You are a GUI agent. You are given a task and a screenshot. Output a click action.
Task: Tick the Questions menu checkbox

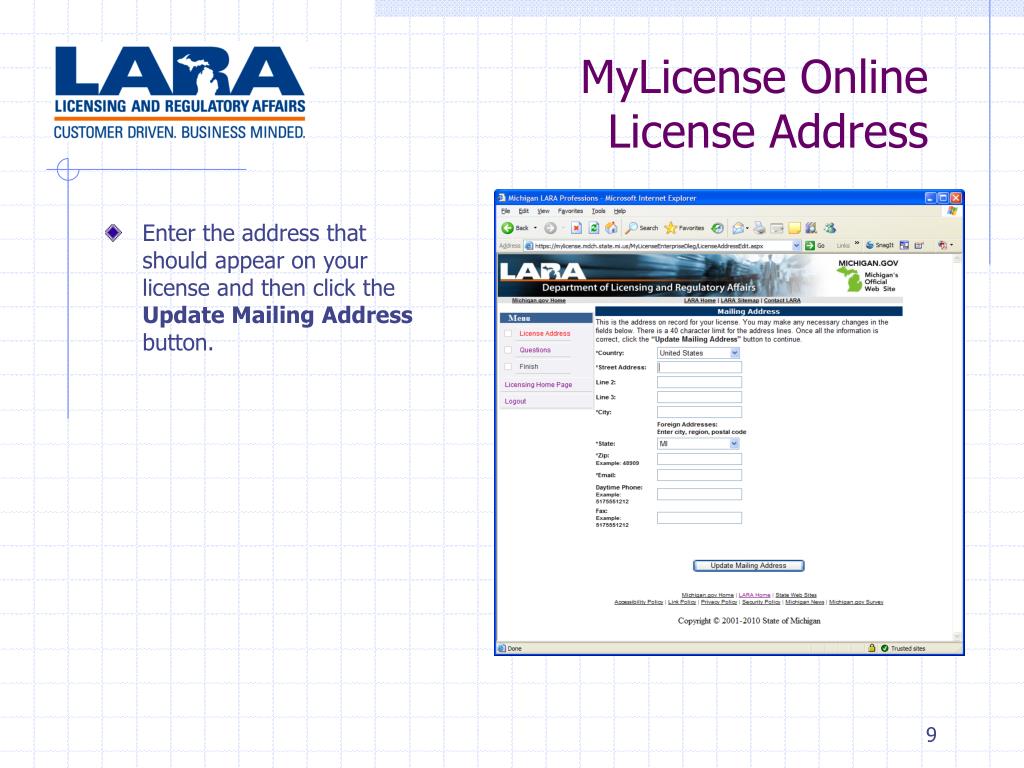[x=508, y=349]
